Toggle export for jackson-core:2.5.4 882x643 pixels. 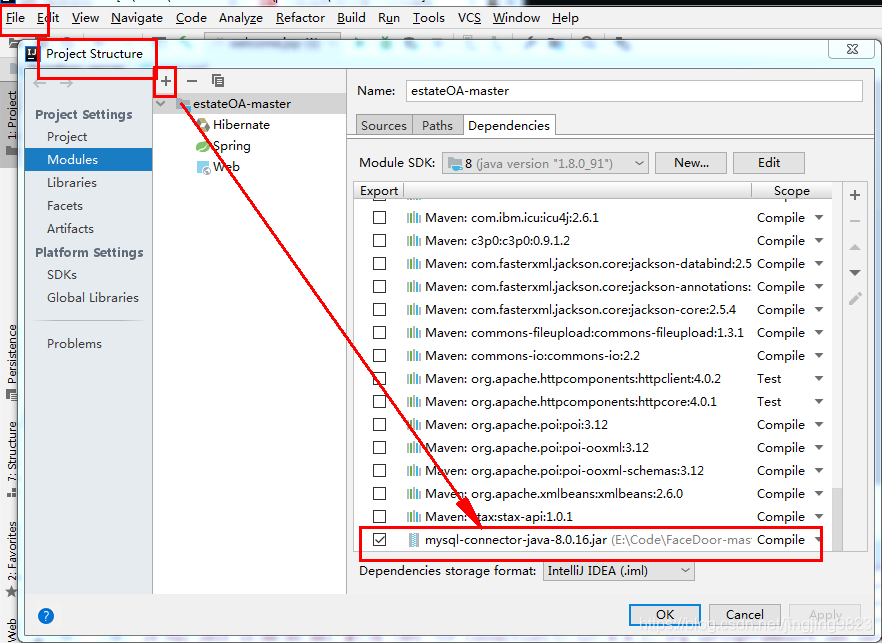(x=380, y=310)
